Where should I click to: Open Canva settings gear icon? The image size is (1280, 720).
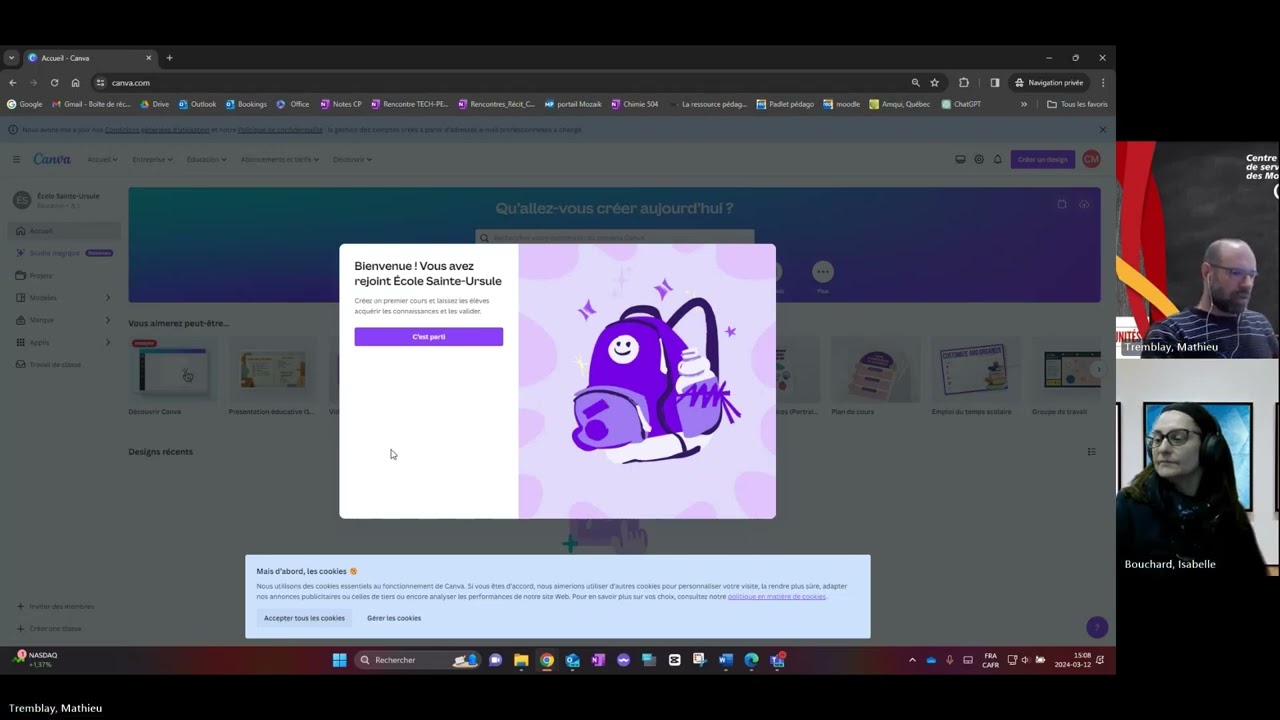[x=979, y=159]
